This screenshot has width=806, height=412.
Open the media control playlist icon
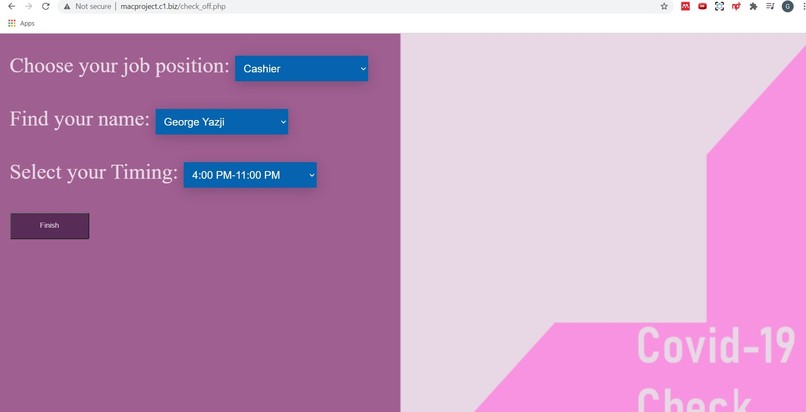[770, 7]
